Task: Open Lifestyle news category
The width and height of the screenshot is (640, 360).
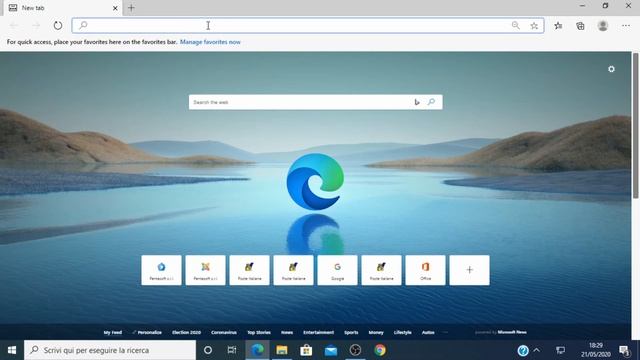Action: pyautogui.click(x=402, y=332)
